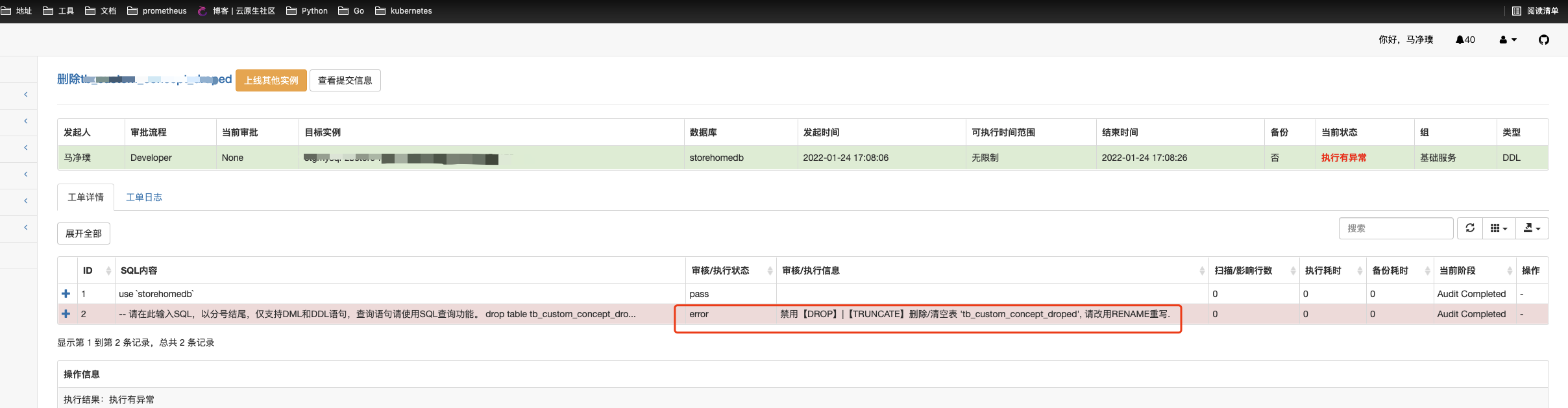Click the 马净璞 initiator cell
This screenshot has width=1568, height=408.
(x=91, y=158)
